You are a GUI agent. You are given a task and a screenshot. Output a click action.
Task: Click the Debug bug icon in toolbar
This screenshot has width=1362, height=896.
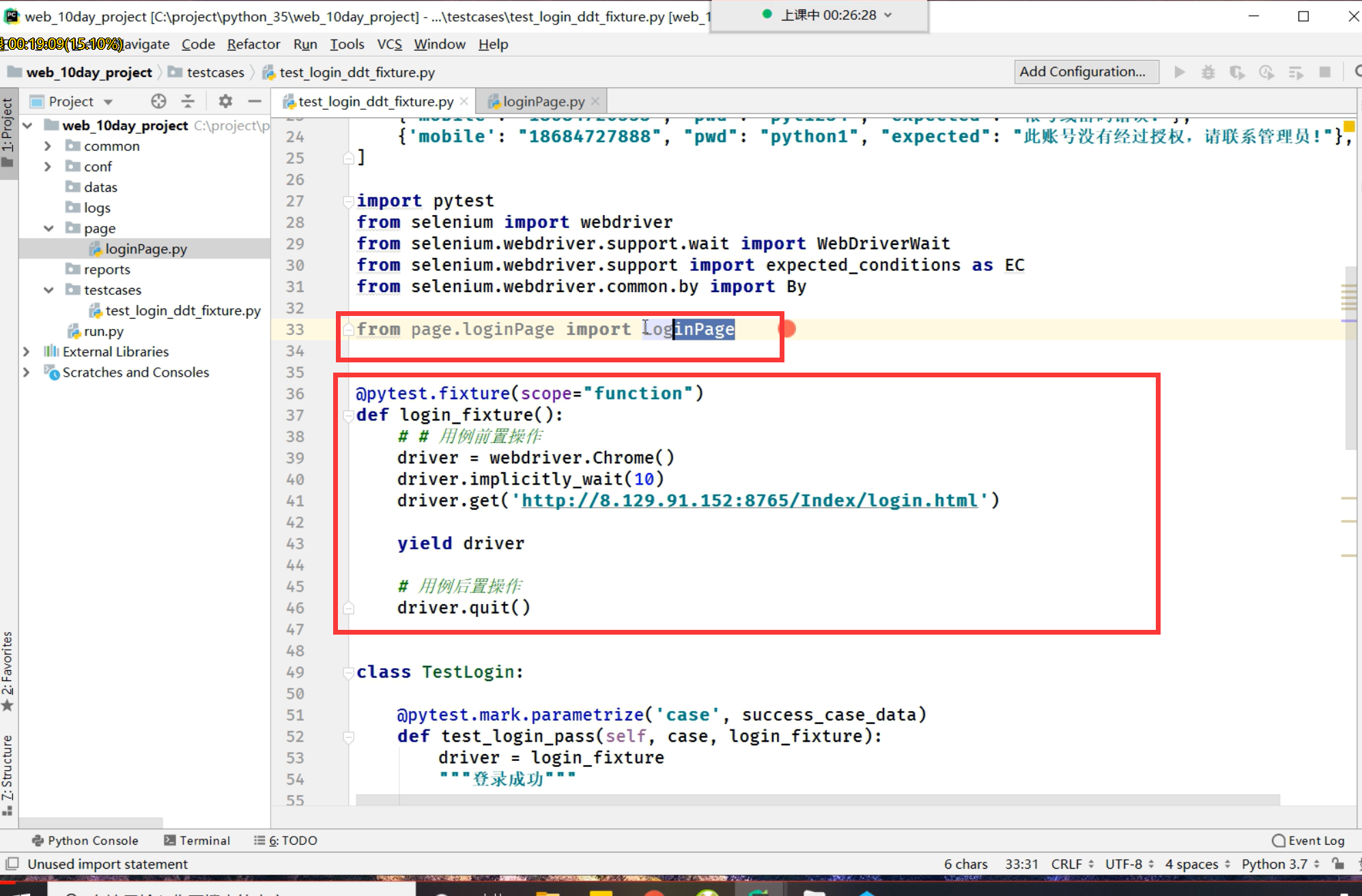(x=1208, y=72)
